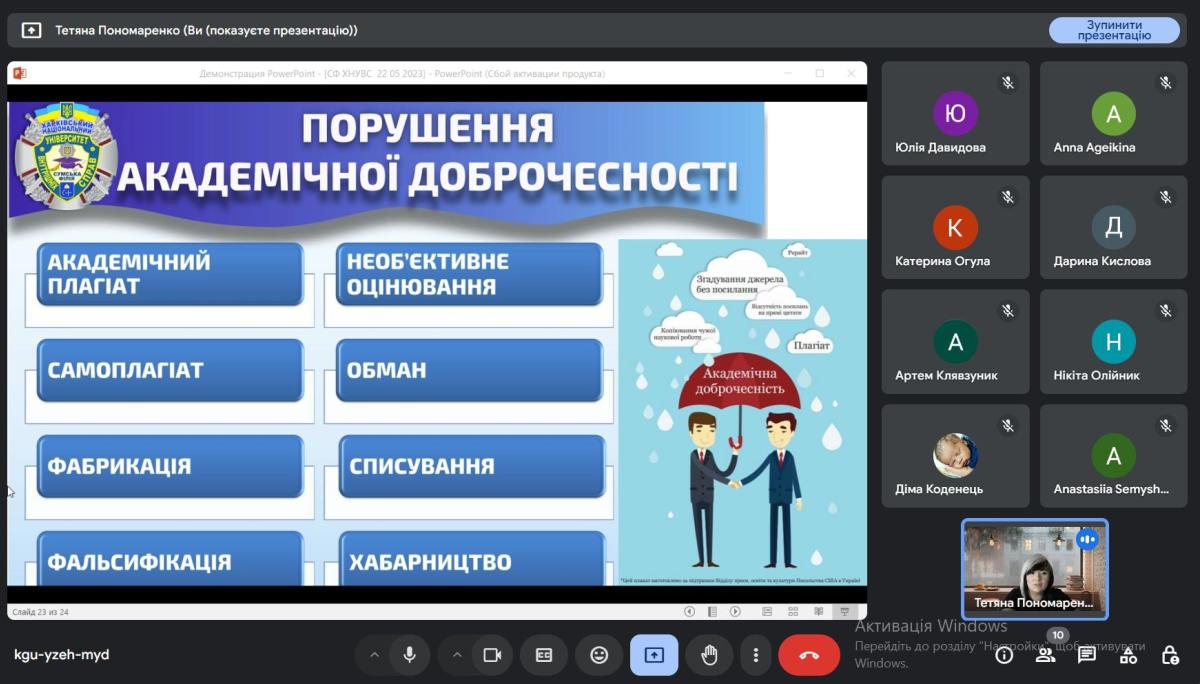The image size is (1200, 684).
Task: Click the present screen button
Action: click(x=654, y=655)
